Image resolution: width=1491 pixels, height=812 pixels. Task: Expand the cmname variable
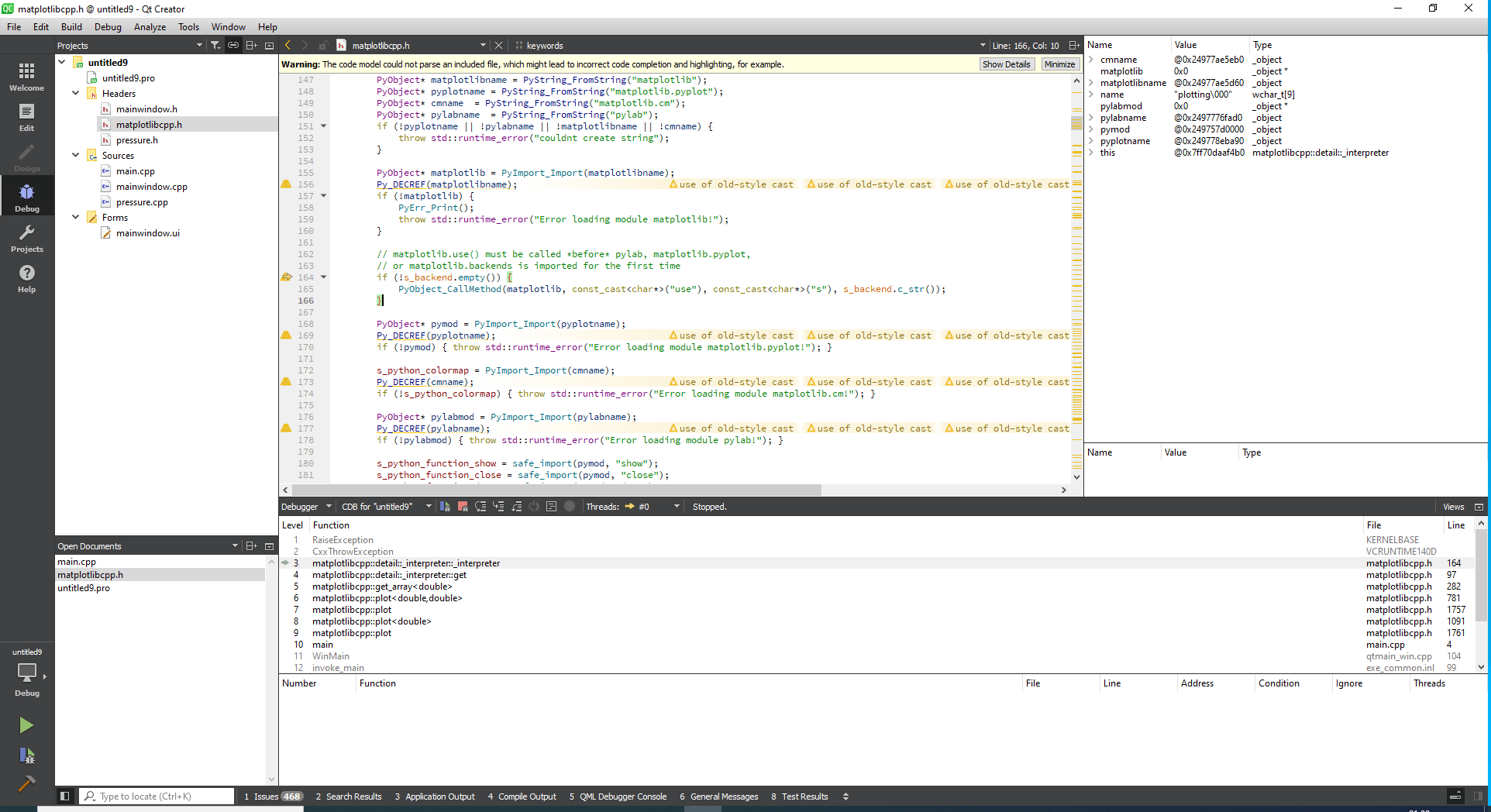pyautogui.click(x=1091, y=60)
